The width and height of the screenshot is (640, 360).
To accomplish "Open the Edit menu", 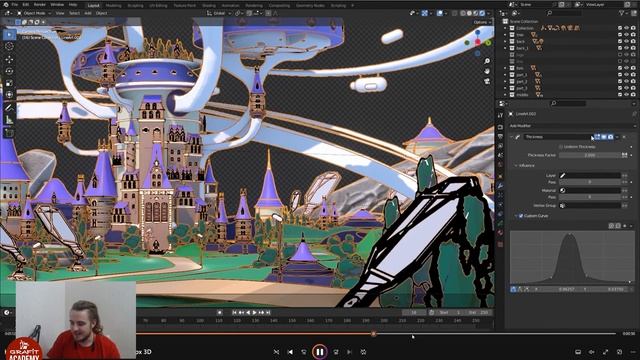I will pos(26,4).
